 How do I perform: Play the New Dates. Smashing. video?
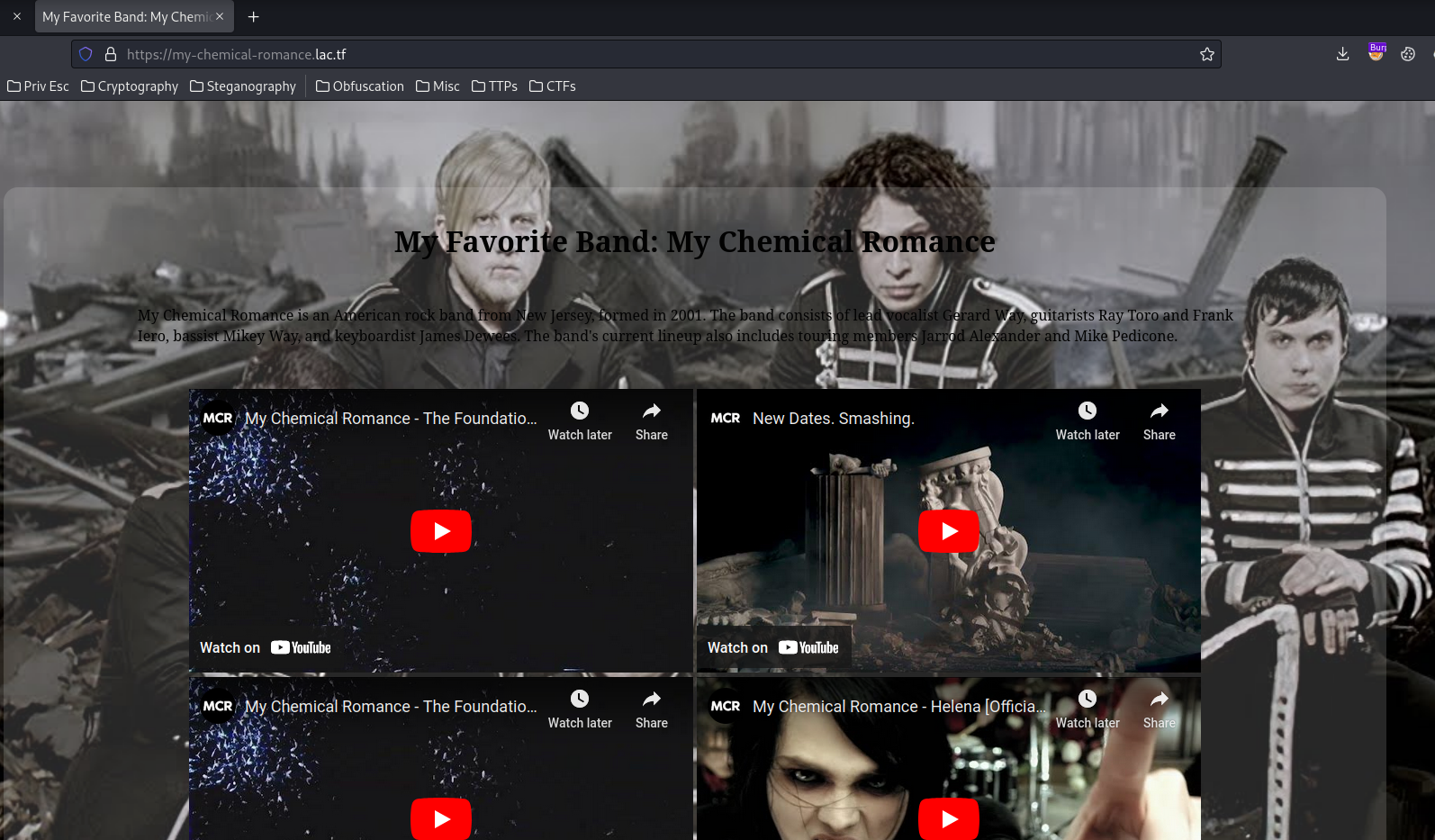coord(949,531)
